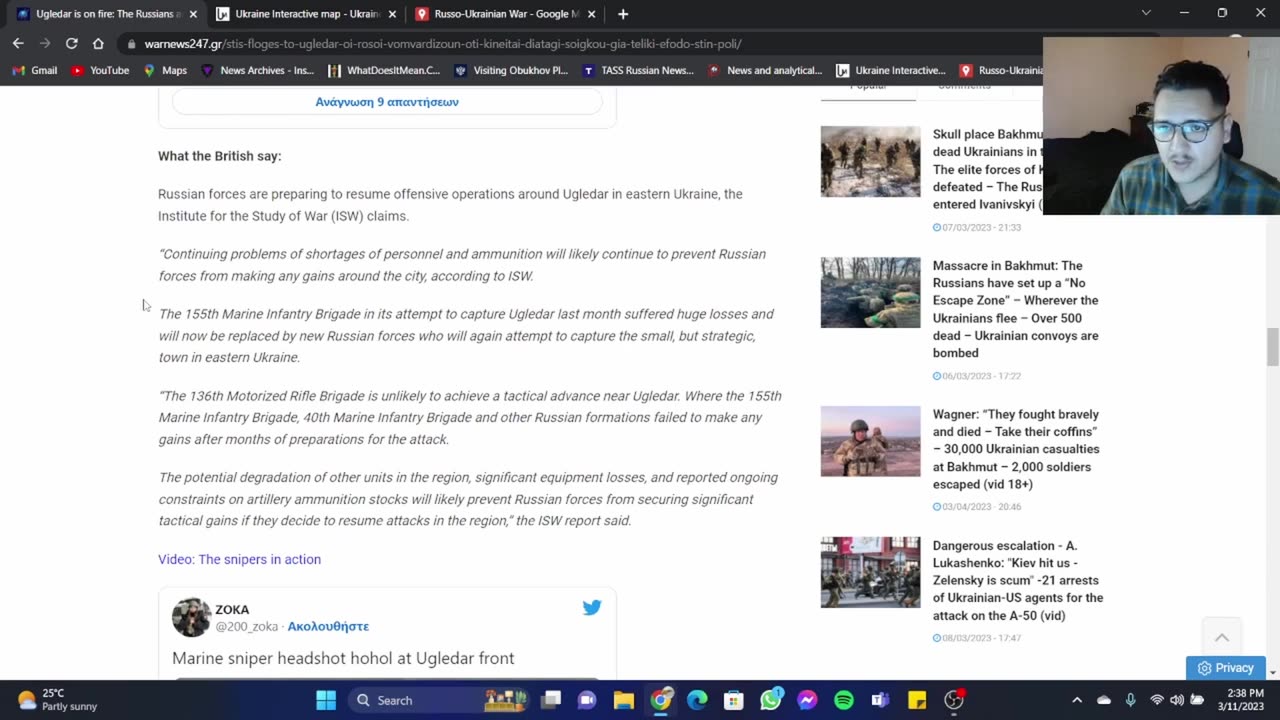Click the Massacre in Bakhmut thumbnail
1280x720 pixels.
[870, 292]
